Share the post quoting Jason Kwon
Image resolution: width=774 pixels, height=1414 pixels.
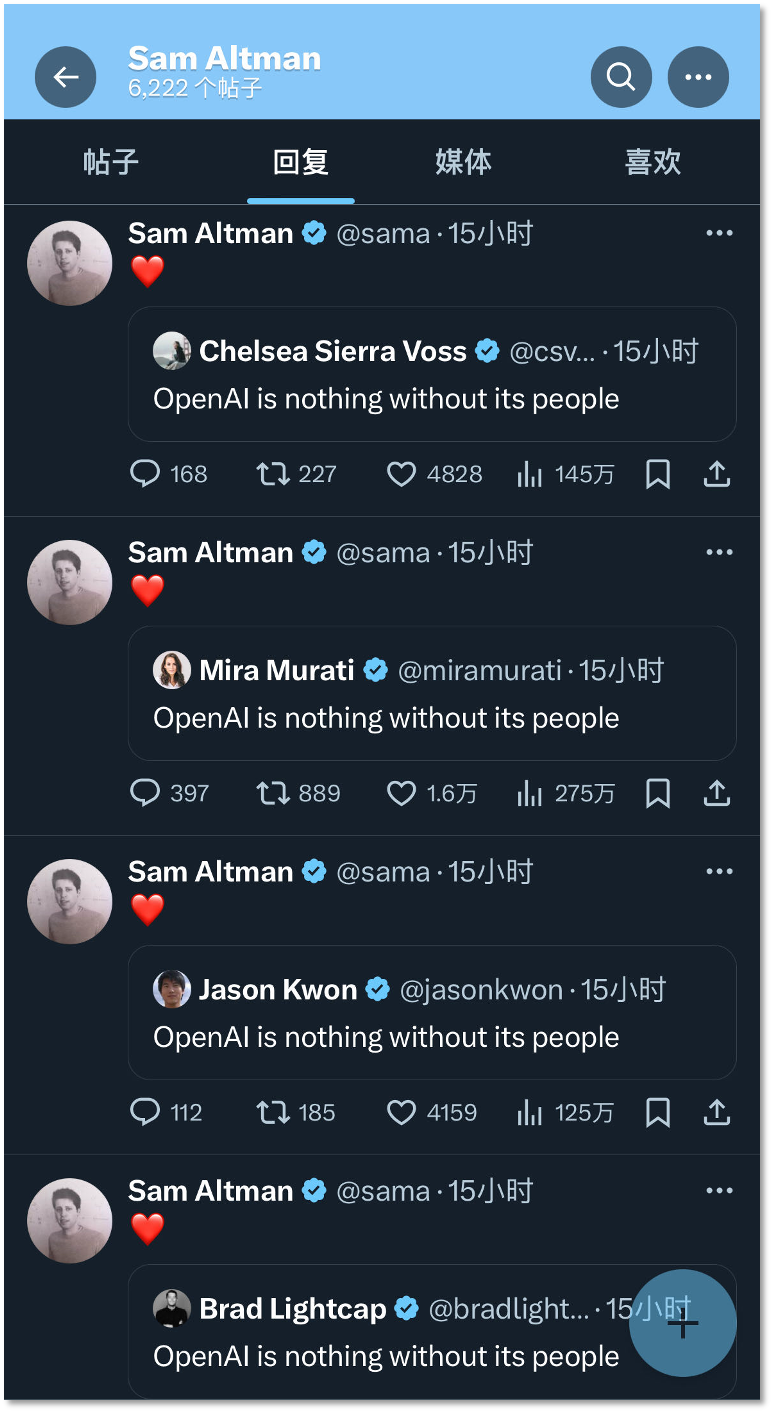[x=717, y=1112]
